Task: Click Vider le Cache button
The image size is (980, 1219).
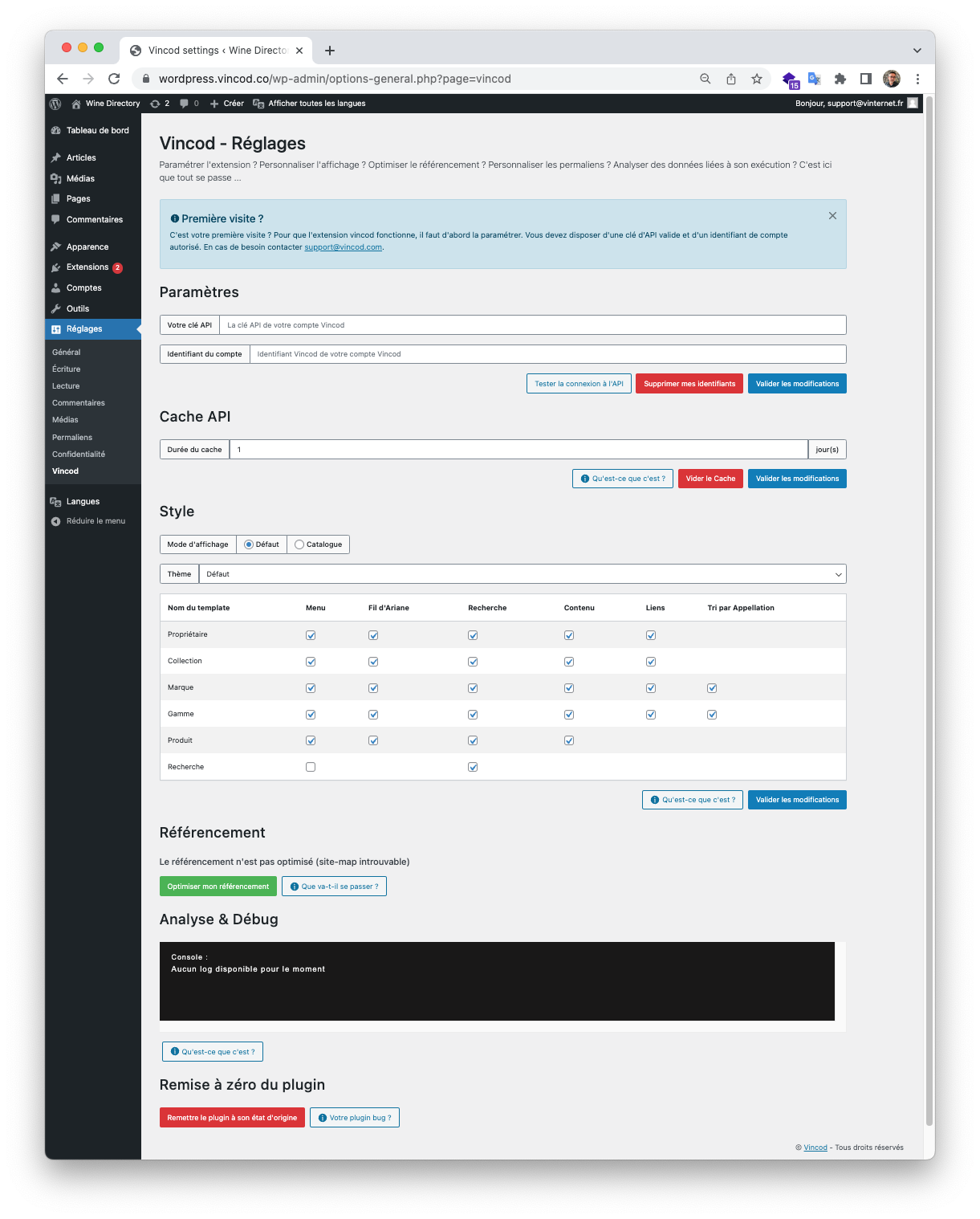Action: tap(710, 479)
